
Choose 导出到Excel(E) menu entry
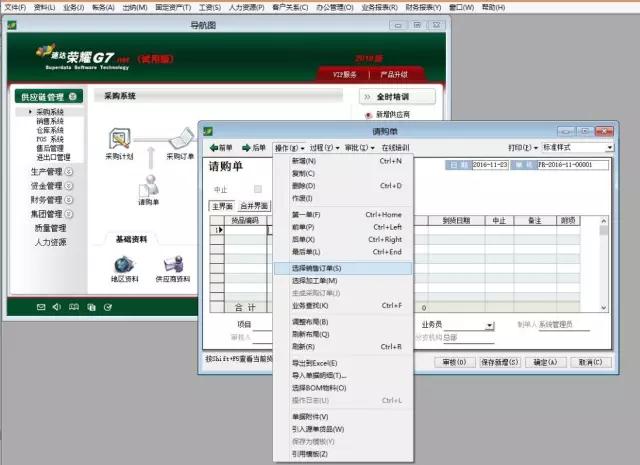coord(343,363)
